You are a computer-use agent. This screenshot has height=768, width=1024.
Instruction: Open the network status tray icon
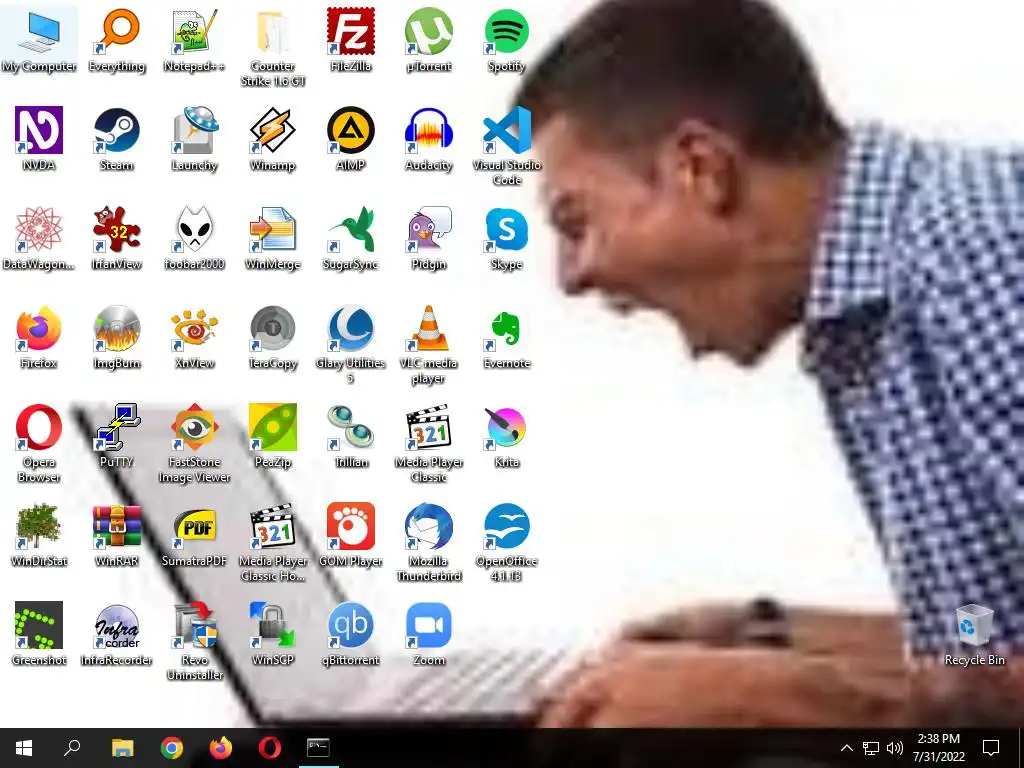coord(871,748)
